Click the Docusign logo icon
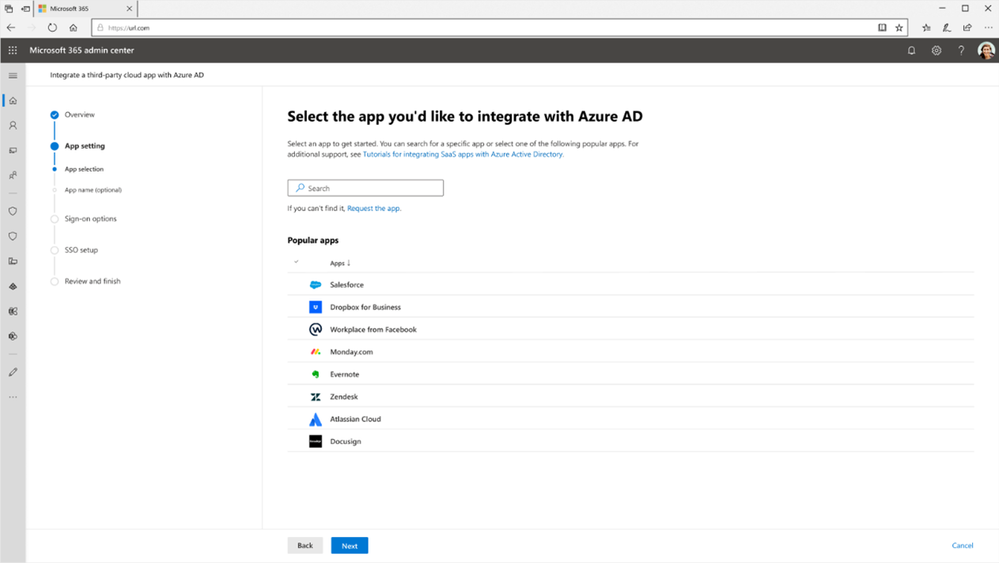The height and width of the screenshot is (563, 999). (315, 441)
